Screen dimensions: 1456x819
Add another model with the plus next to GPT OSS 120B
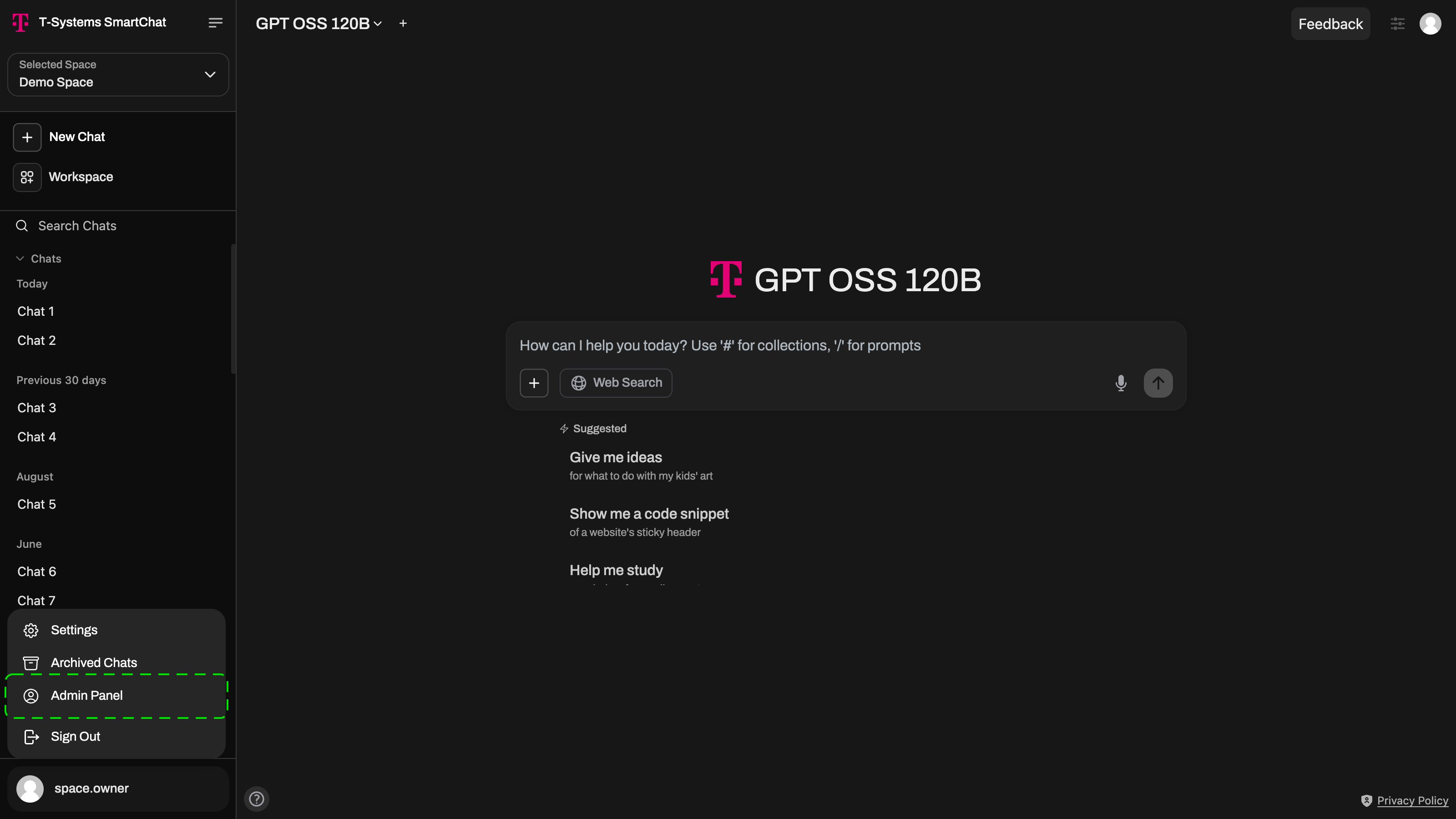pyautogui.click(x=403, y=23)
